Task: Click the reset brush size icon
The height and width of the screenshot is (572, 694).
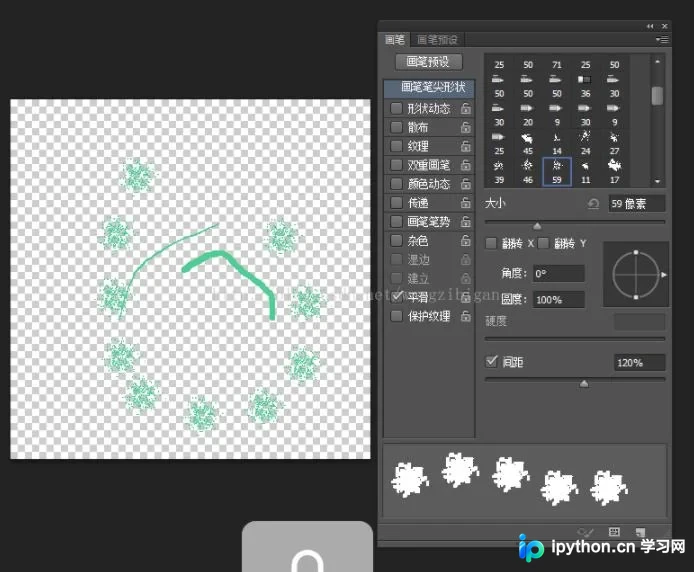Action: [x=593, y=204]
